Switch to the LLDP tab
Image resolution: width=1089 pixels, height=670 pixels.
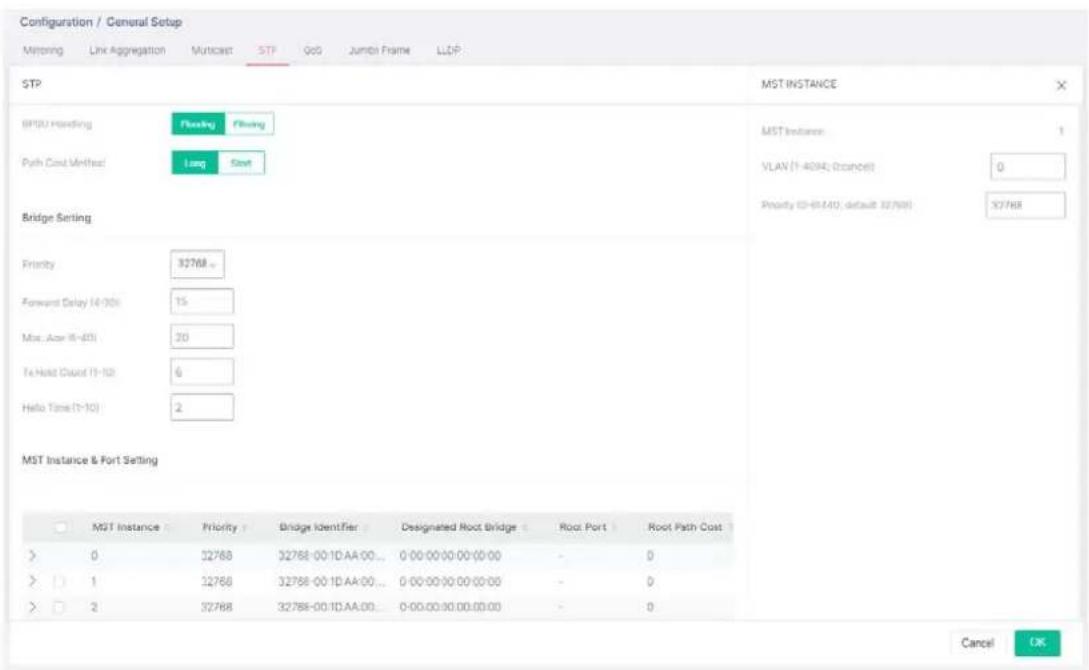click(448, 50)
